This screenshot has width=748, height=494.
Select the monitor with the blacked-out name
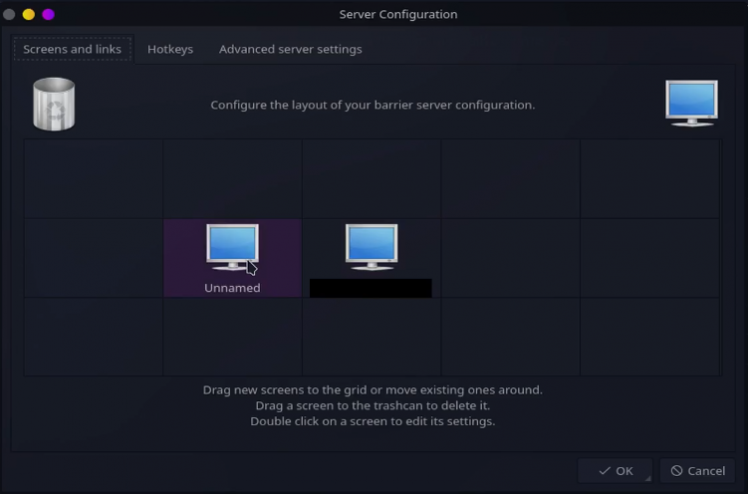[x=371, y=247]
